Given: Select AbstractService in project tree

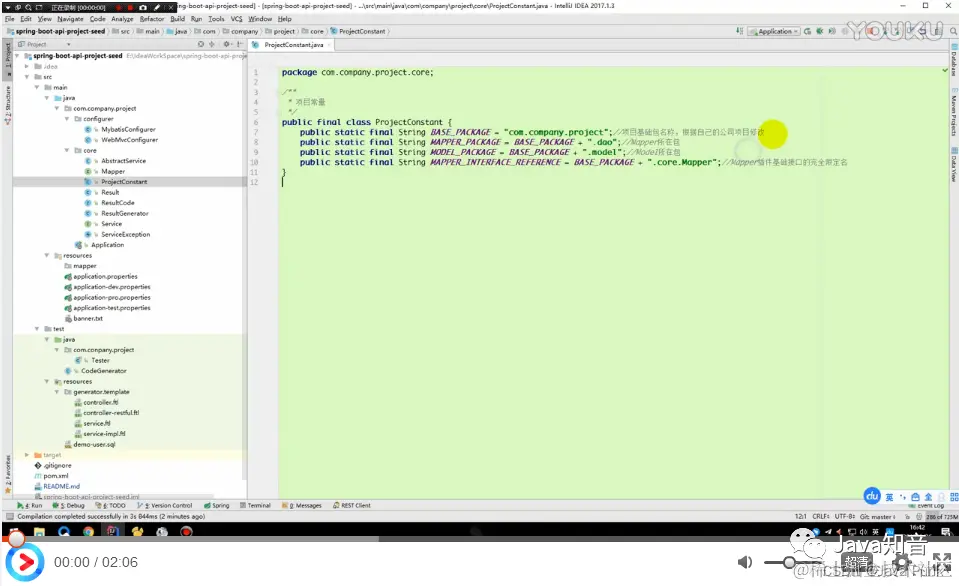Looking at the screenshot, I should point(123,161).
